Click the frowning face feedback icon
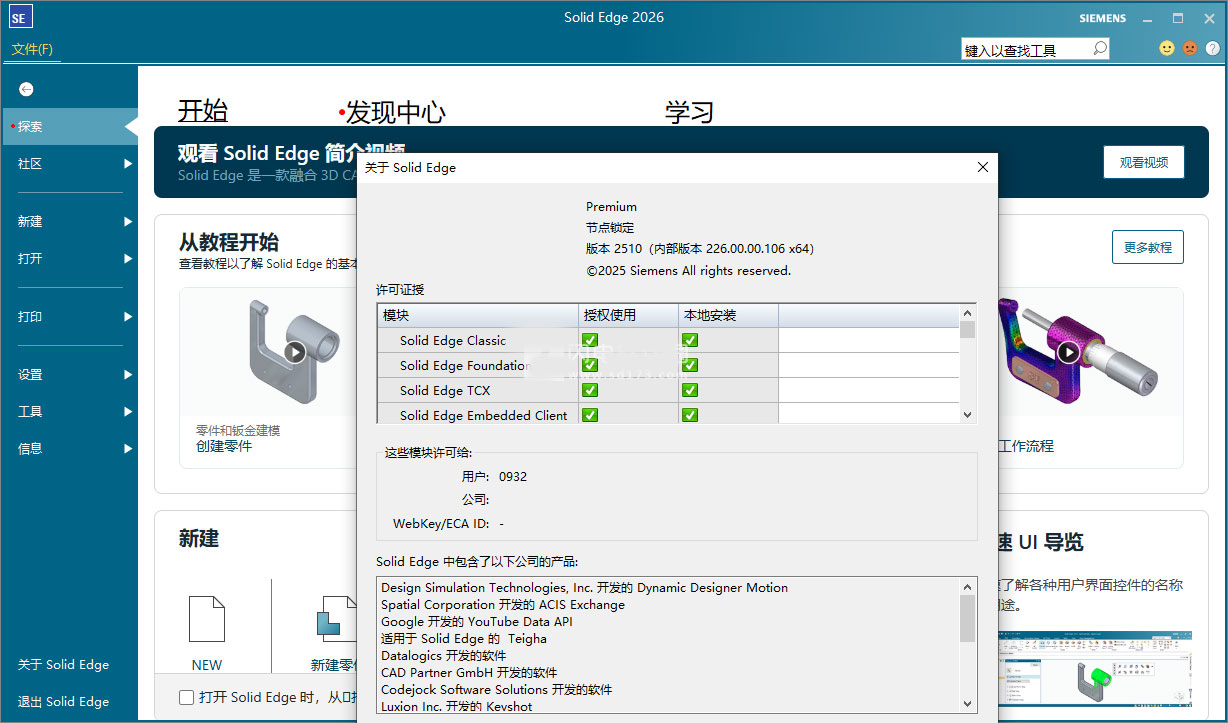Screen dimensions: 1228x723 (1189, 47)
